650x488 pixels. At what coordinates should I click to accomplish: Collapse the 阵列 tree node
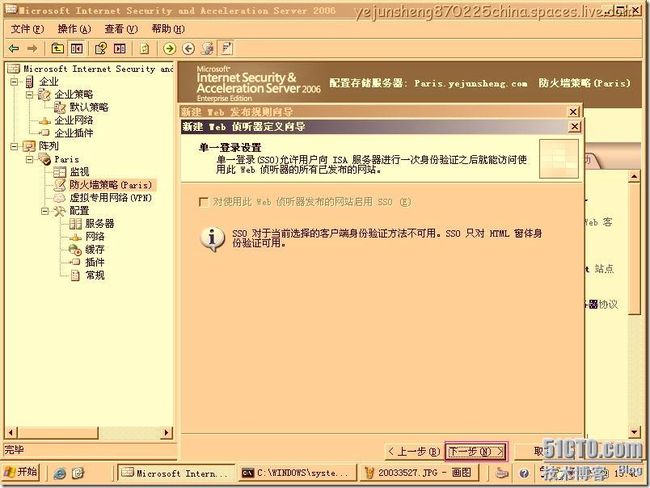(15, 146)
